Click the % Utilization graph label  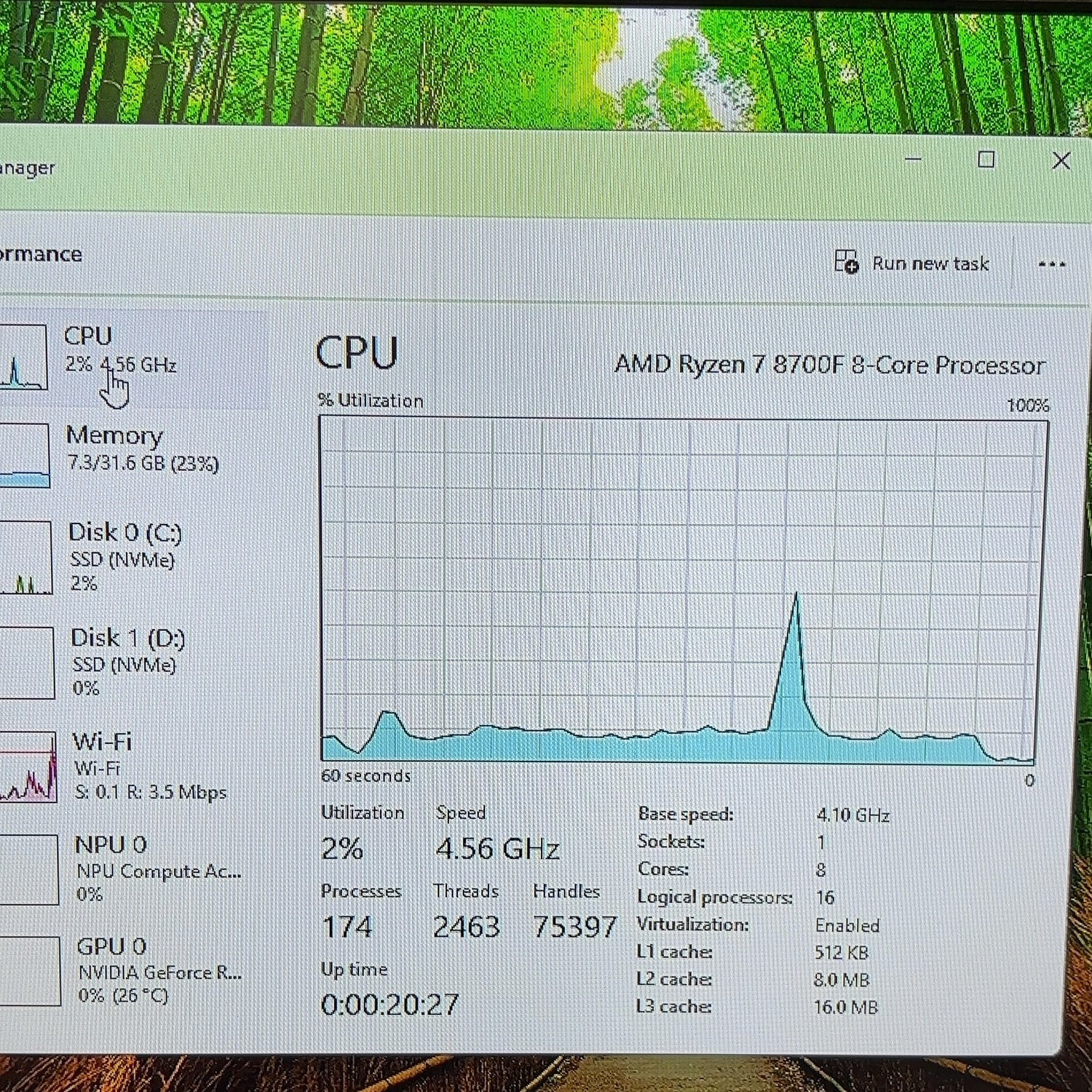[371, 400]
